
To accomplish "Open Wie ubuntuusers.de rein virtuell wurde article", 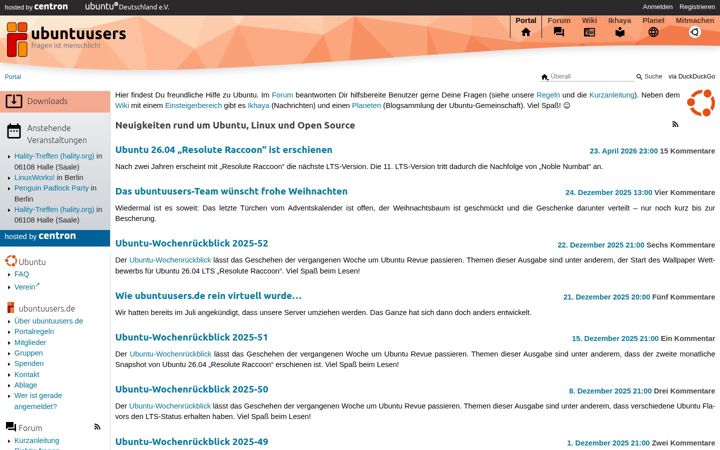I will pyautogui.click(x=208, y=296).
